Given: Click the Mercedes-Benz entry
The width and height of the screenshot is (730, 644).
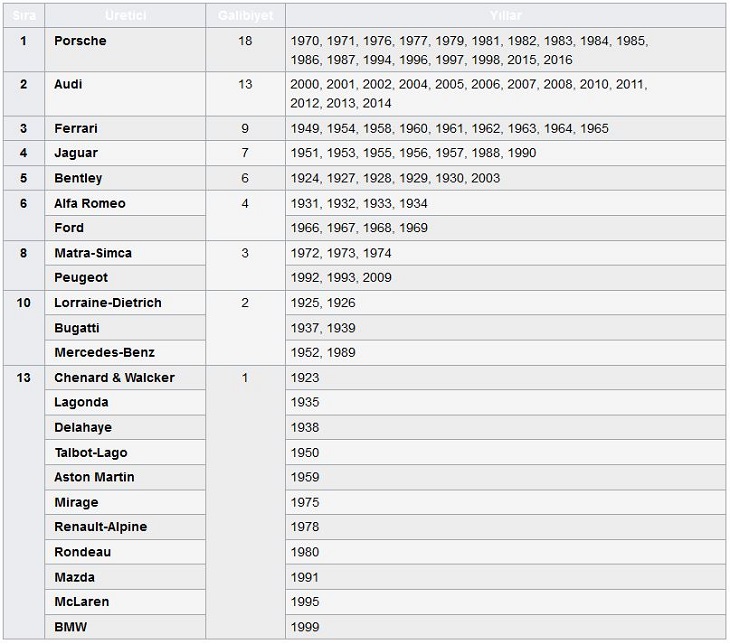Looking at the screenshot, I should coord(104,352).
